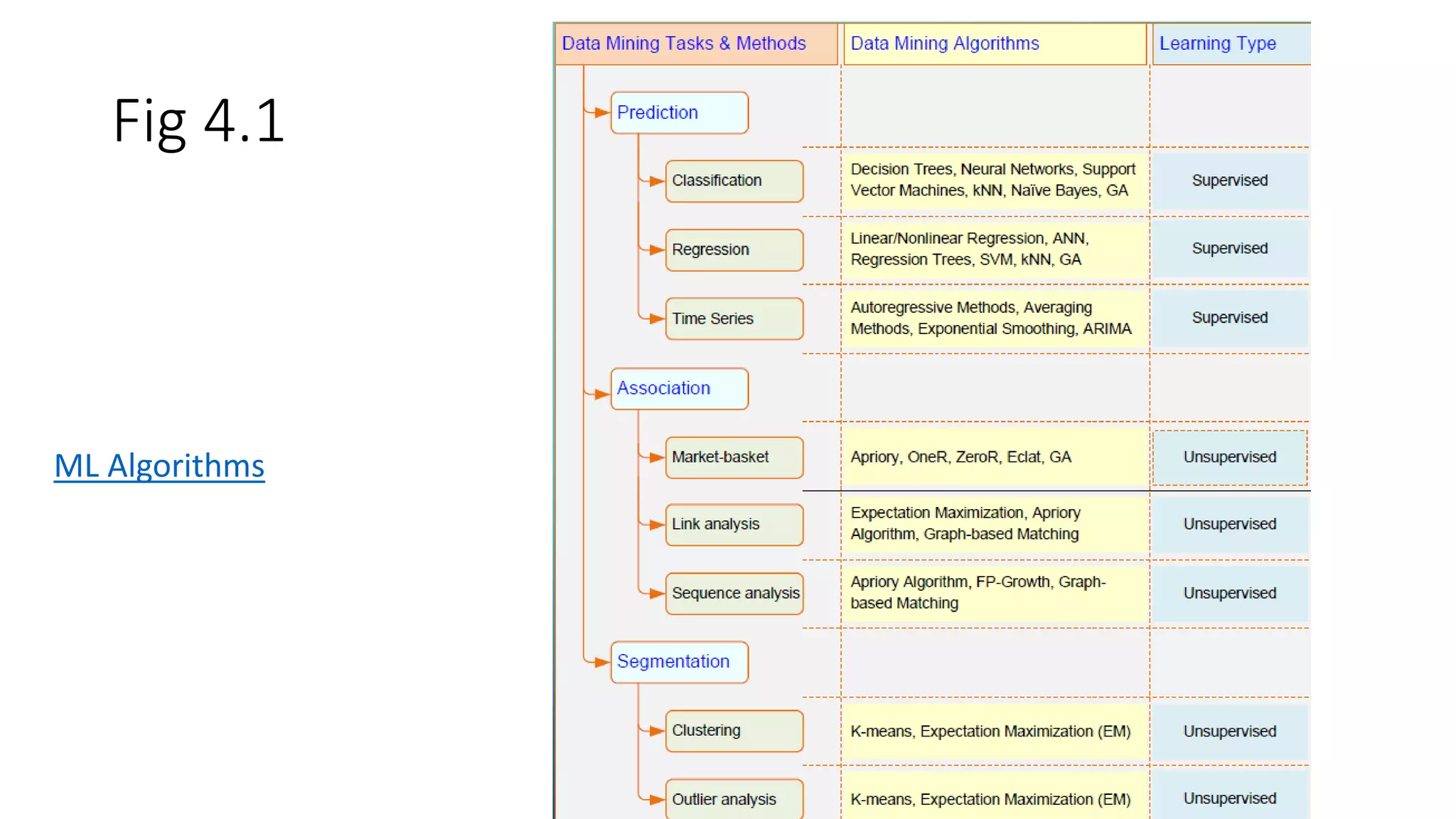Click the orange arrow pointing to Clustering
This screenshot has width=1456, height=819.
656,731
